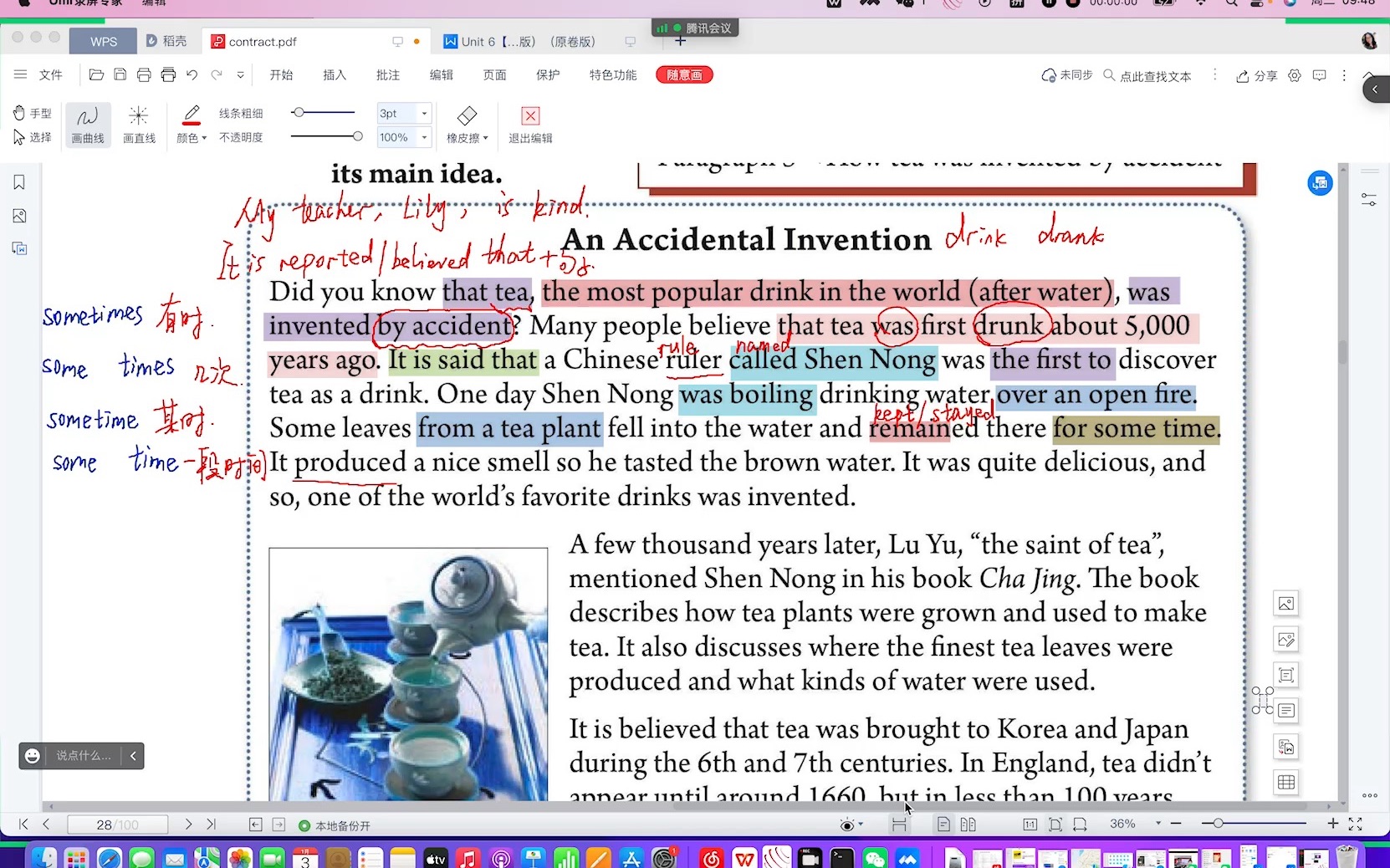Select the straight line tool (画直线)
The width and height of the screenshot is (1390, 868).
point(139,124)
